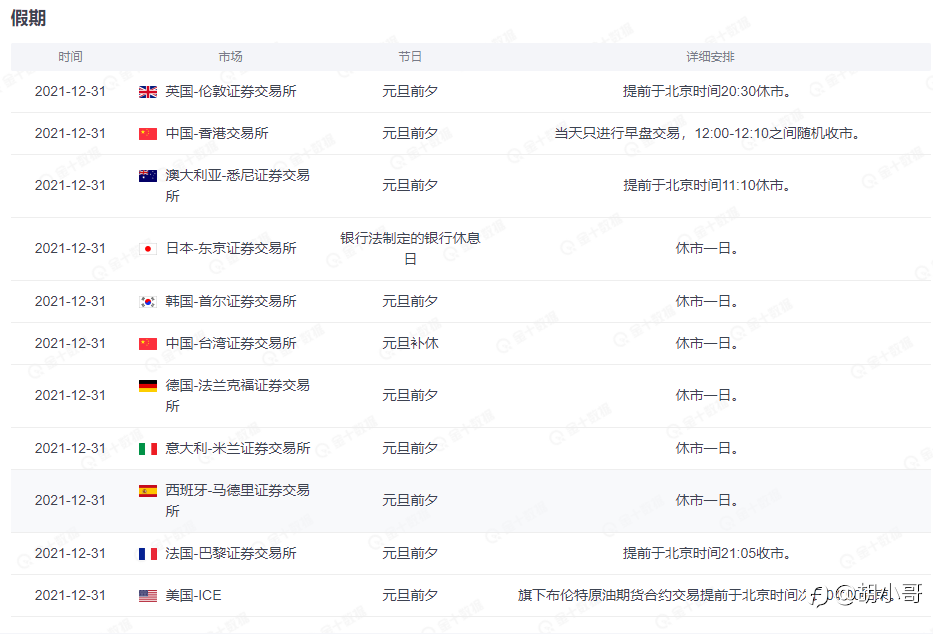Click 元旦前夕 in the Seoul row
The height and width of the screenshot is (634, 933).
click(410, 301)
